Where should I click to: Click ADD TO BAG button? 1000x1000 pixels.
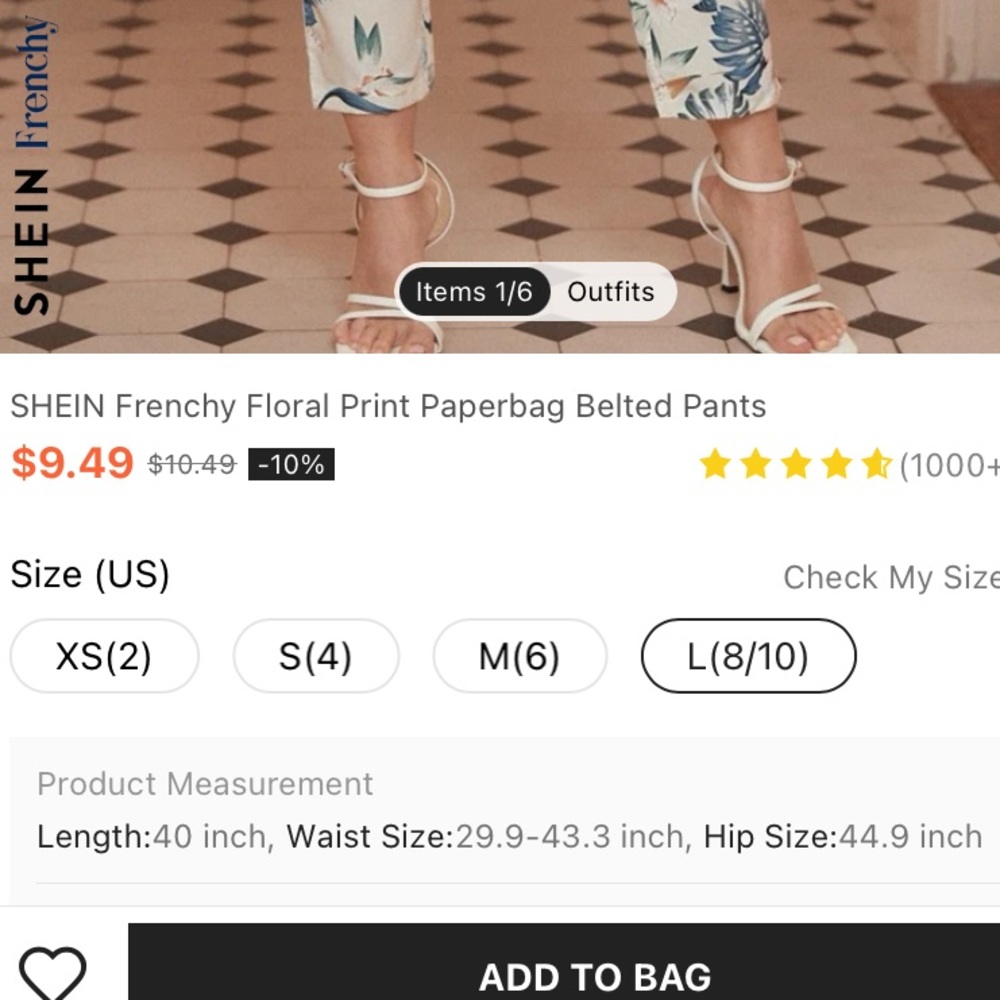coord(564,962)
